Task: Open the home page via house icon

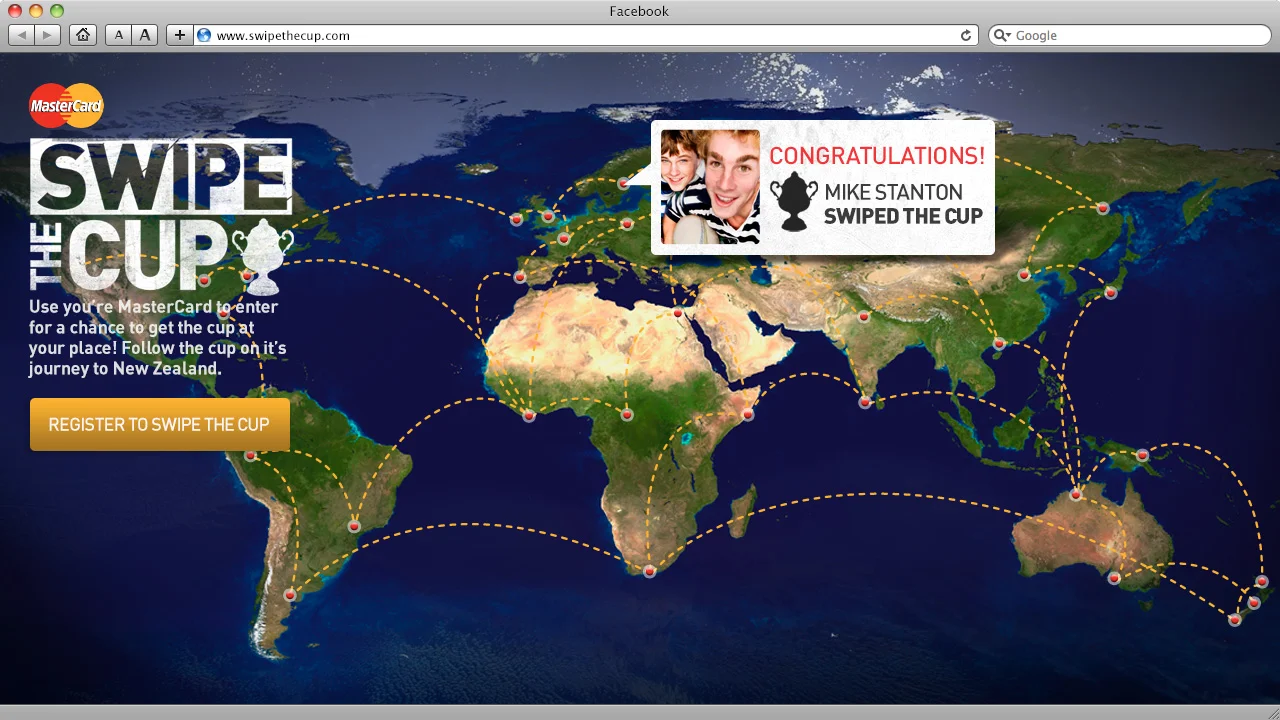Action: click(83, 35)
